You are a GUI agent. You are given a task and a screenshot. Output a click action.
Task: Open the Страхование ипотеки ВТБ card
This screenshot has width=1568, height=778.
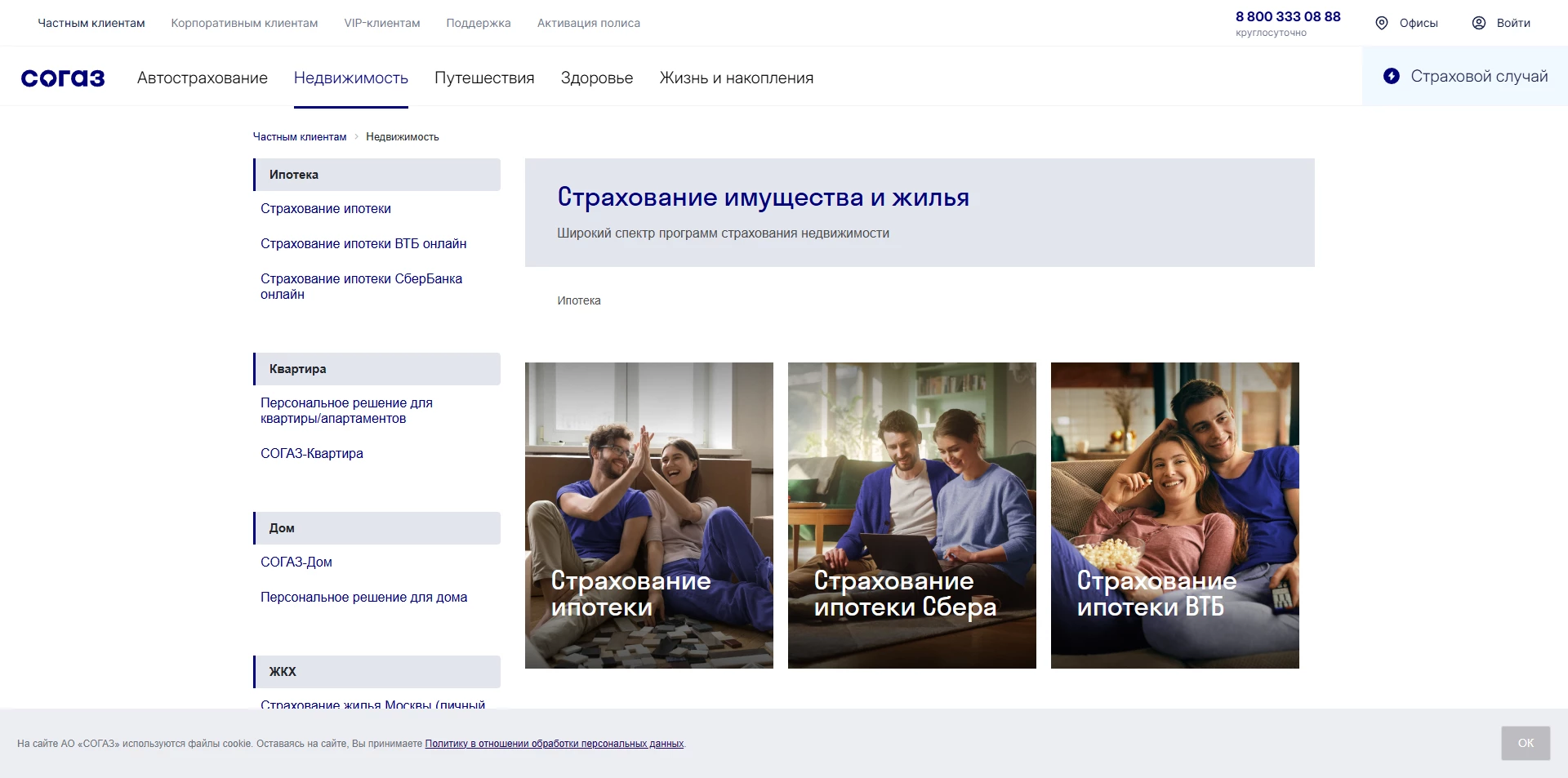[x=1174, y=515]
